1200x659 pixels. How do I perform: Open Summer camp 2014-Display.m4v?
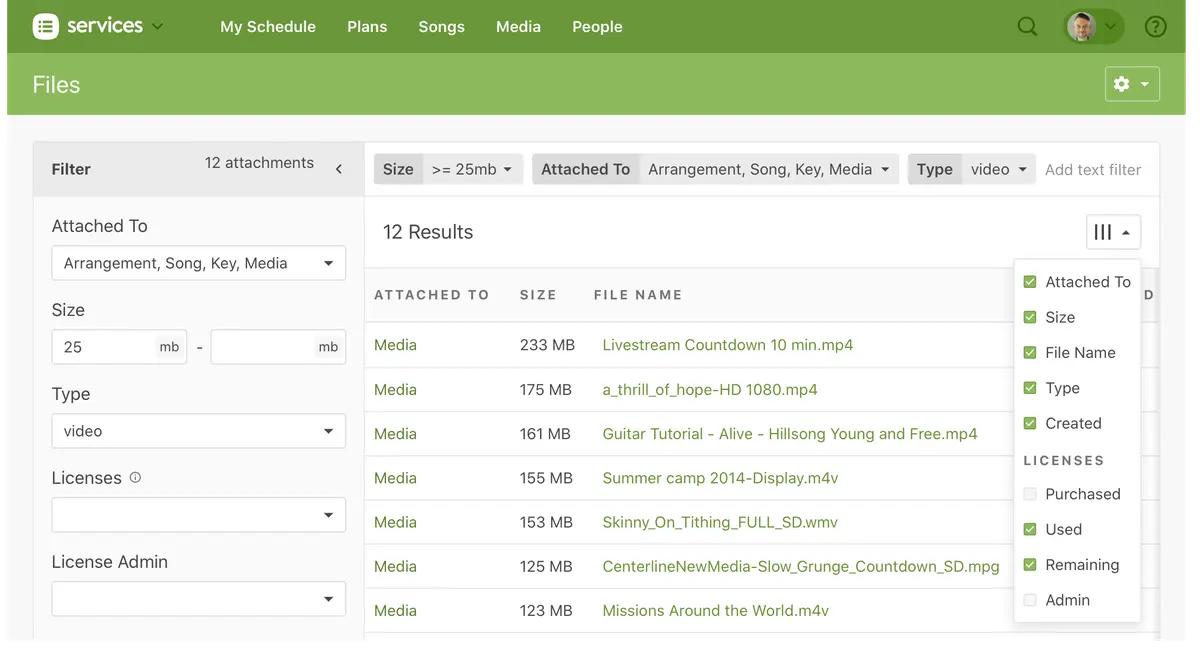pyautogui.click(x=720, y=478)
